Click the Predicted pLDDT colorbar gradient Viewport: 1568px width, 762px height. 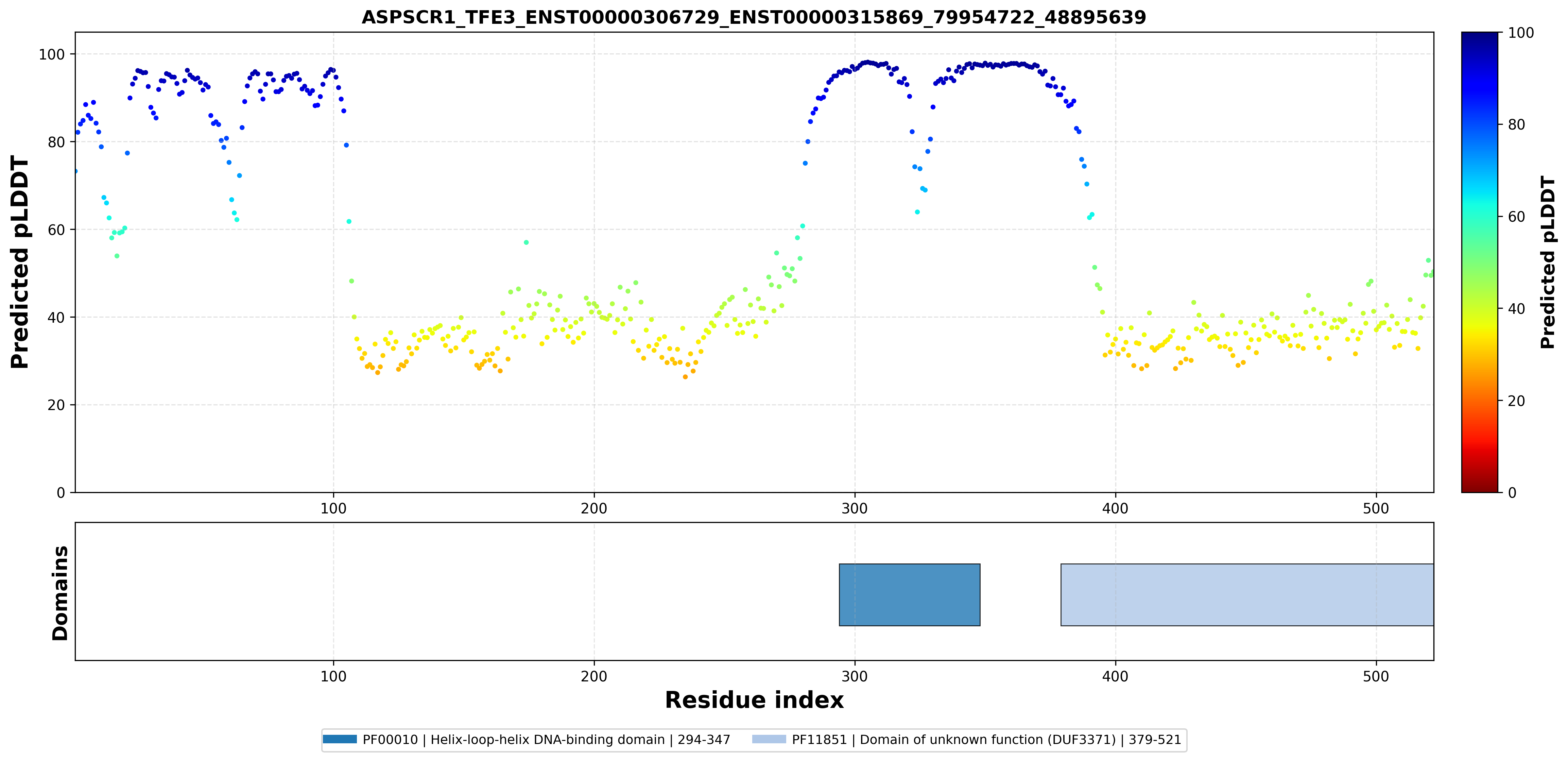tap(1480, 262)
